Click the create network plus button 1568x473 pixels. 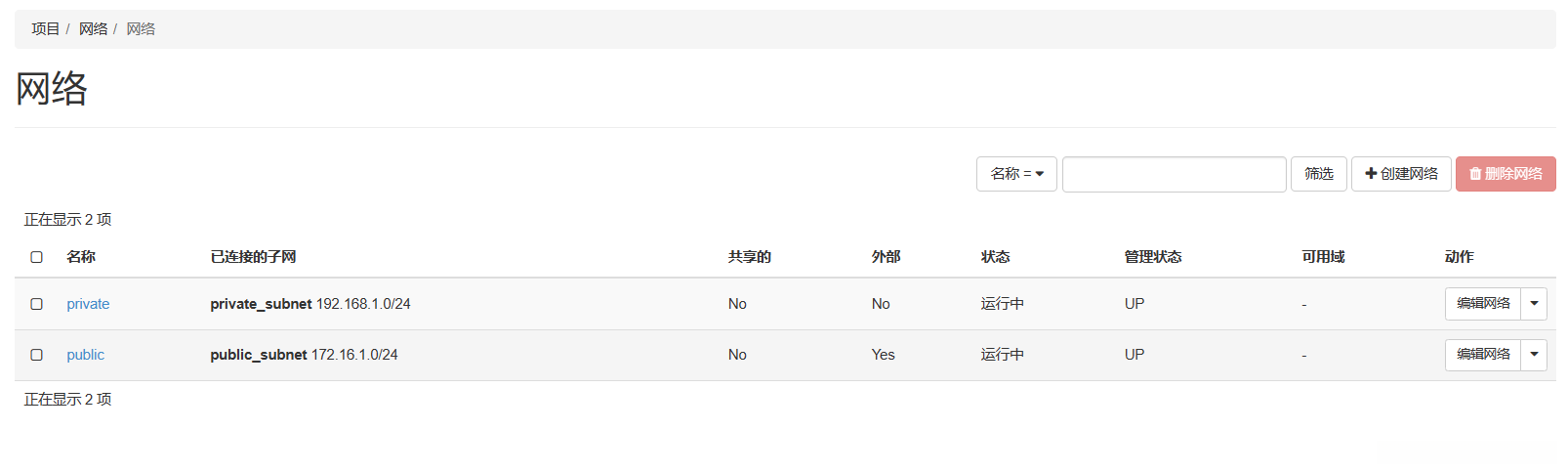(x=1401, y=174)
